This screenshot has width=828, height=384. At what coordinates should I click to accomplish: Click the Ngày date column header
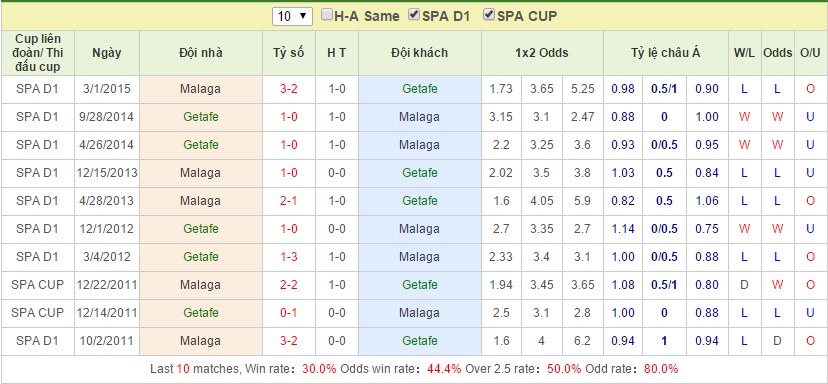107,53
